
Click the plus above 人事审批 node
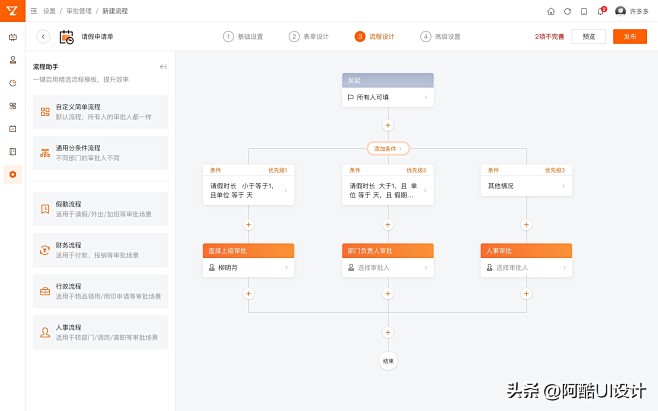tap(526, 225)
